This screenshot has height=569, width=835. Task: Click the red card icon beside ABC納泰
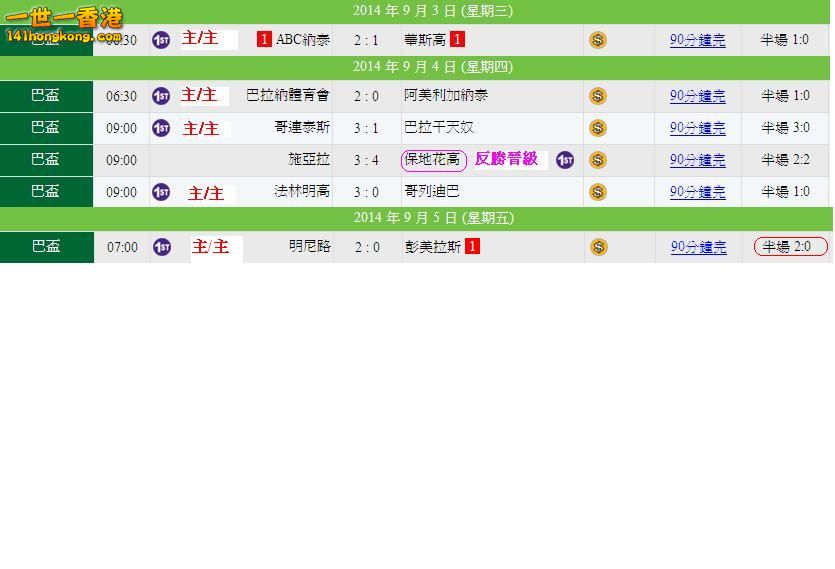(x=264, y=39)
